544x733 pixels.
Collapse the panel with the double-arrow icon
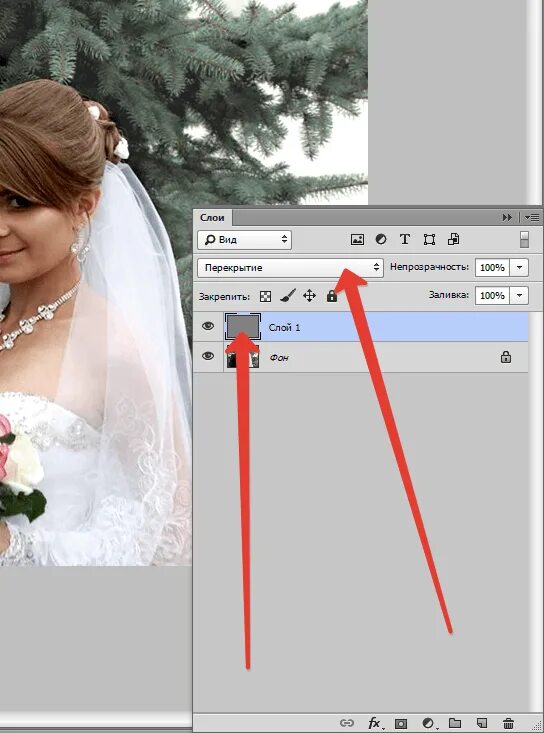tap(507, 217)
